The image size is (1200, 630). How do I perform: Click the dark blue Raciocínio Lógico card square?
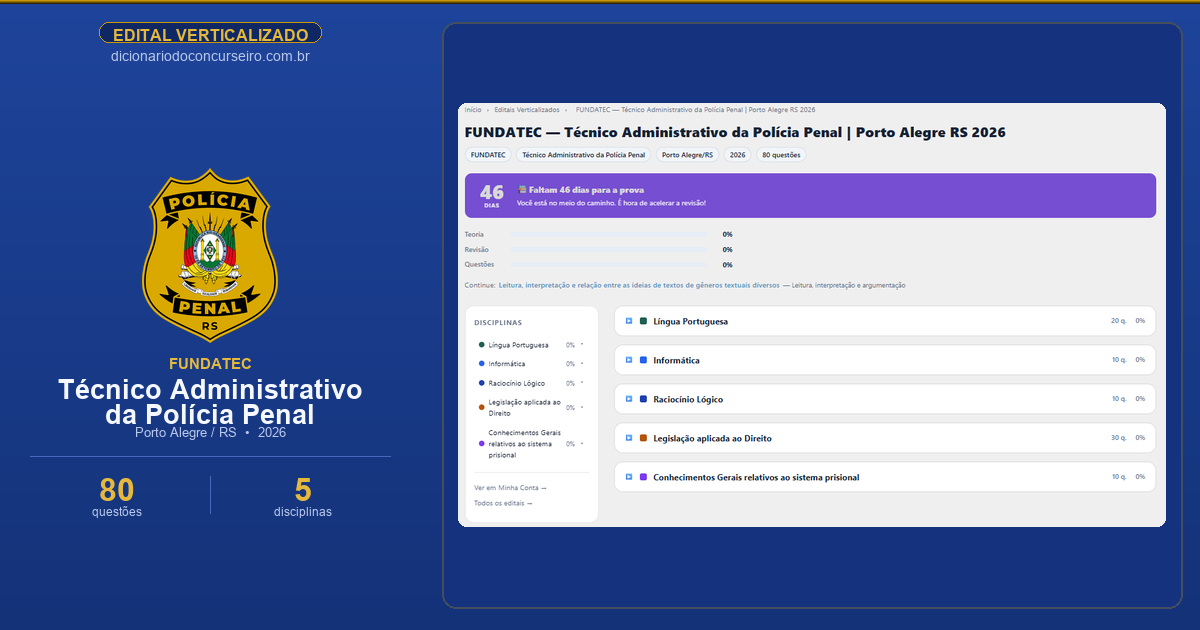point(643,399)
